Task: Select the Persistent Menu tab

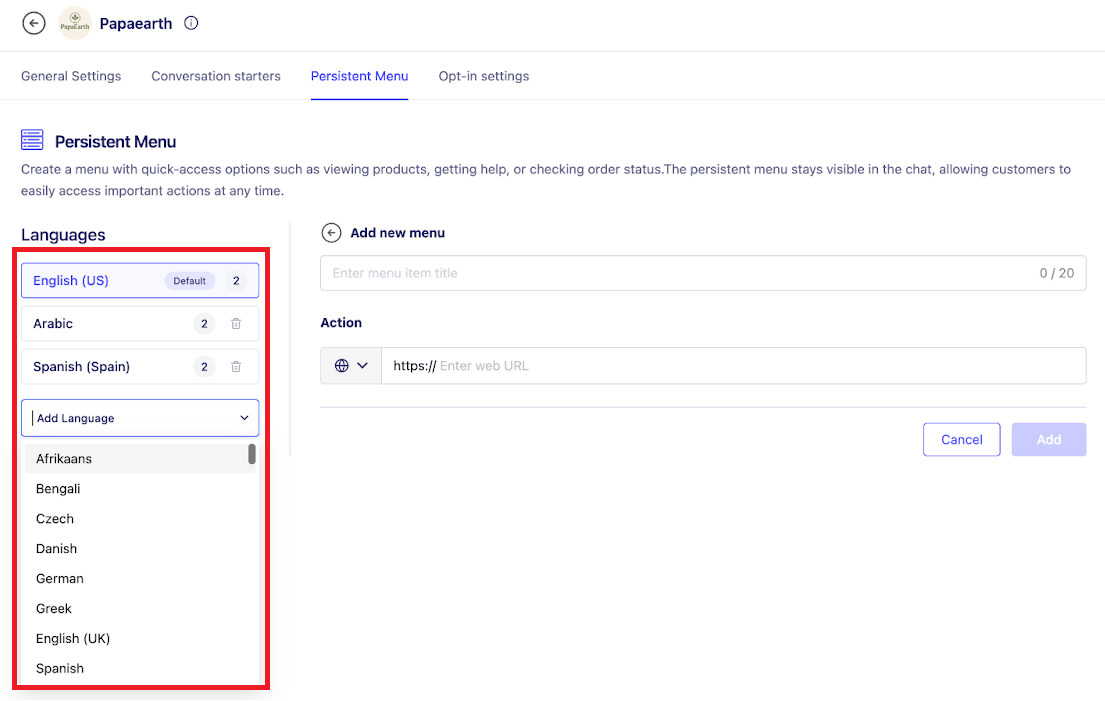Action: [x=359, y=76]
